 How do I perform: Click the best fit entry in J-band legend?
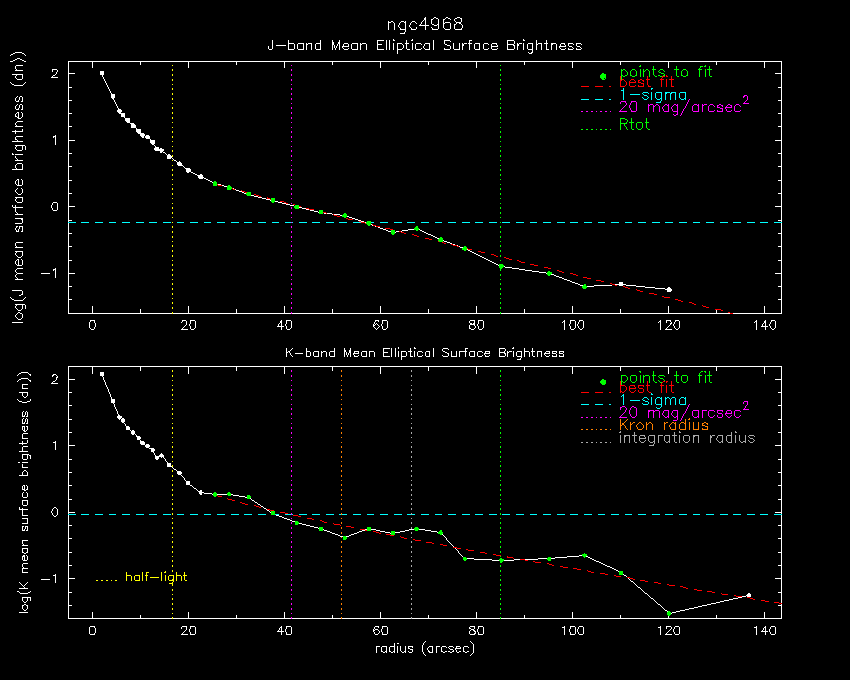click(646, 84)
